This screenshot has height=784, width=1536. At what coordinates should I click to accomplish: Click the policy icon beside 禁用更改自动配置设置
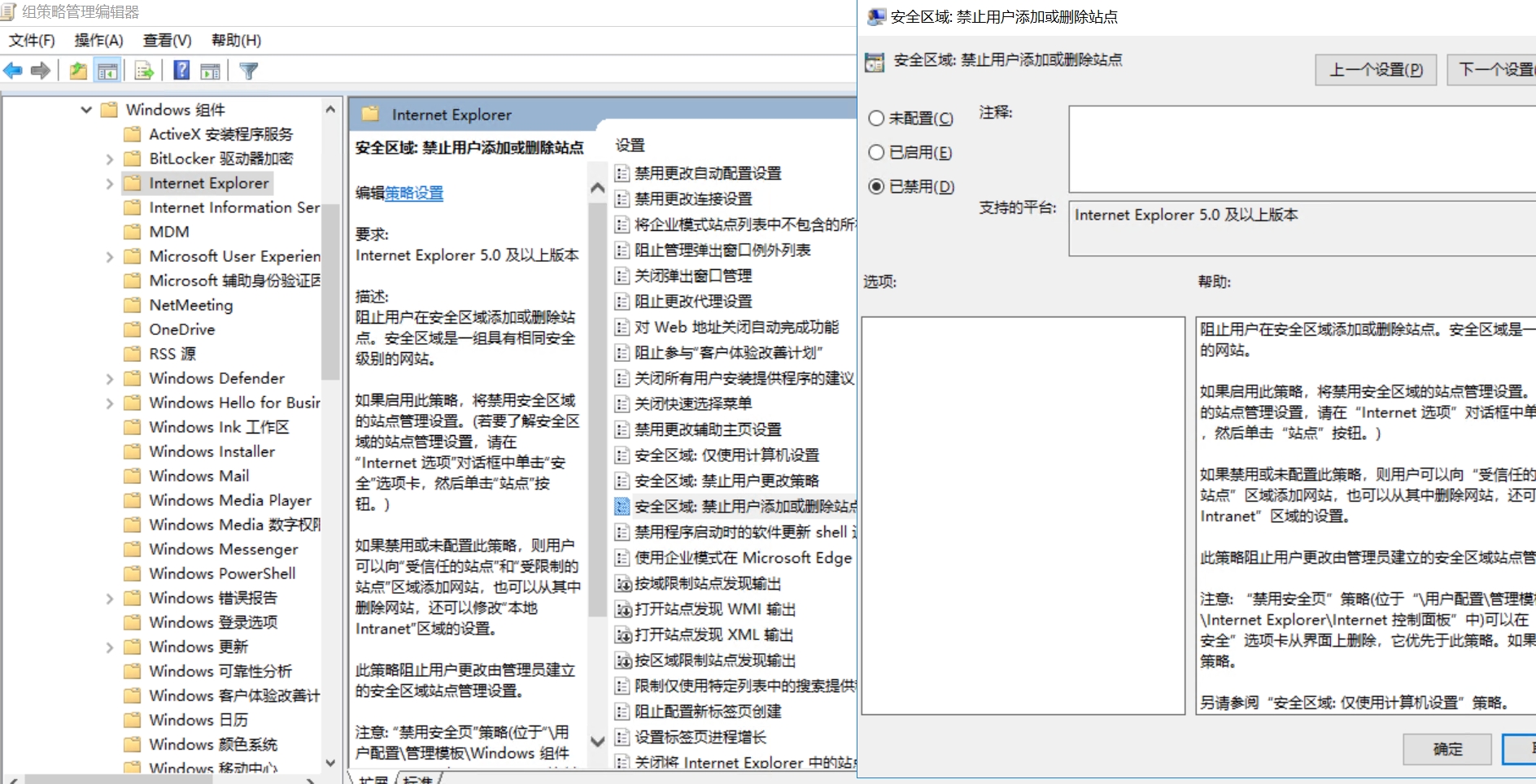pos(622,173)
